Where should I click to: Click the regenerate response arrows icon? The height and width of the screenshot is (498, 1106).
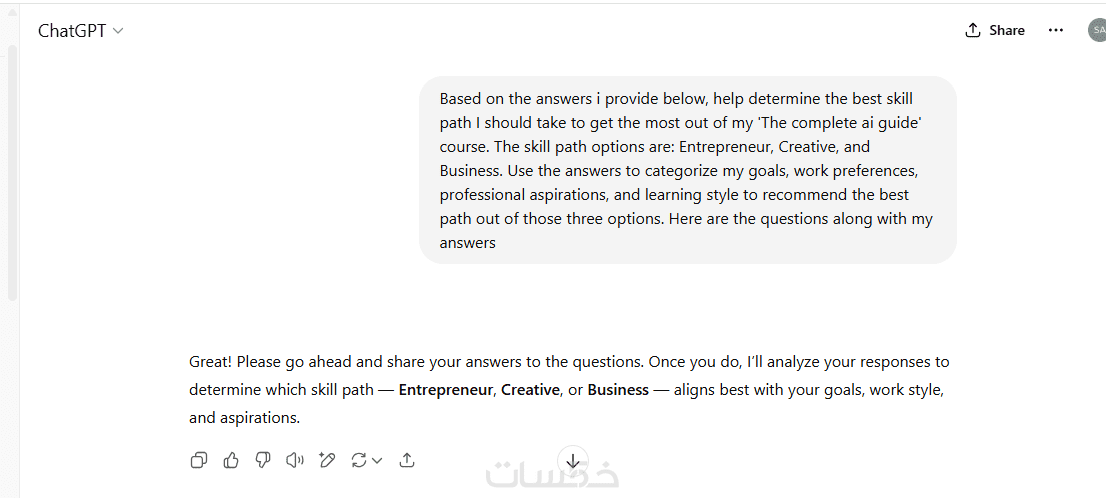point(358,460)
